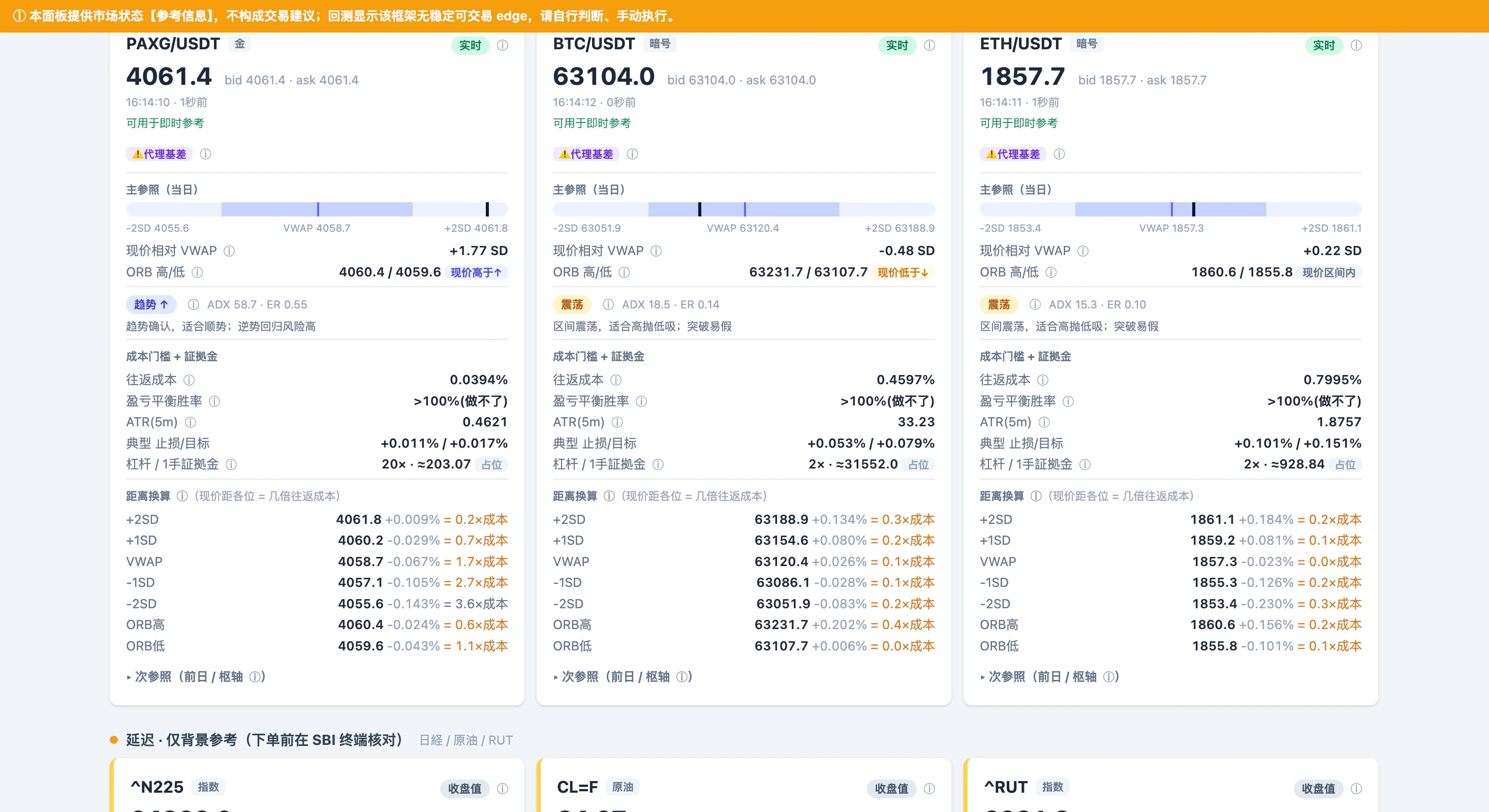Click the 占位 tag beside ≈203.07
The image size is (1489, 812).
tap(491, 464)
